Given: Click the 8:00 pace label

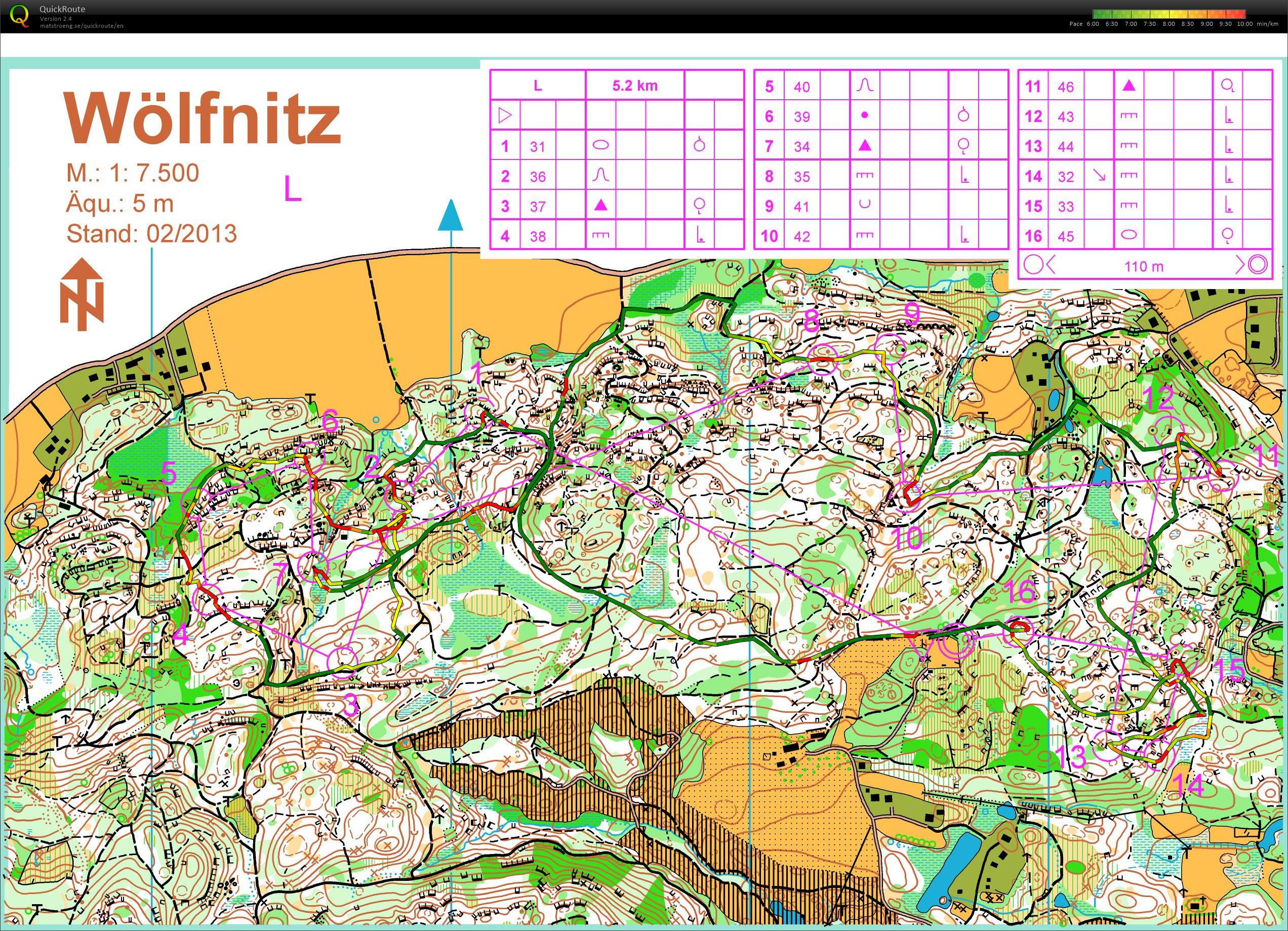Looking at the screenshot, I should [1169, 24].
